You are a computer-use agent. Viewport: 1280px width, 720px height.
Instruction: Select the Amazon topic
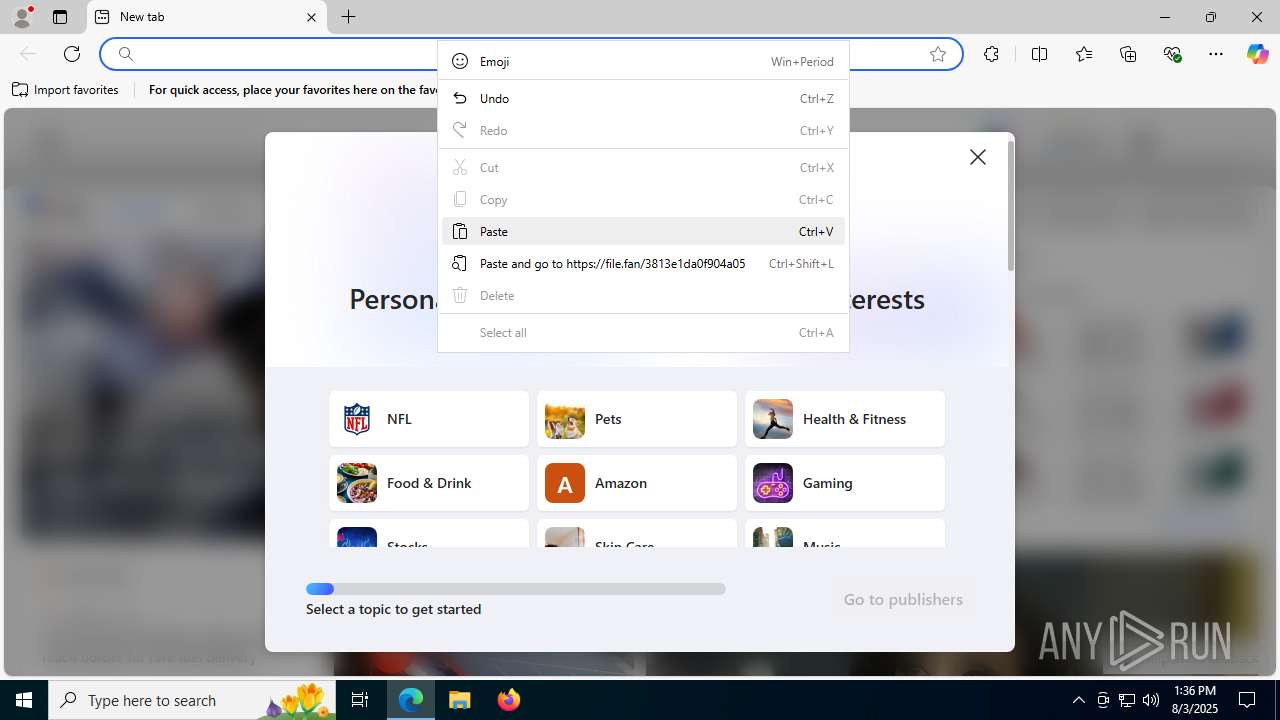637,483
